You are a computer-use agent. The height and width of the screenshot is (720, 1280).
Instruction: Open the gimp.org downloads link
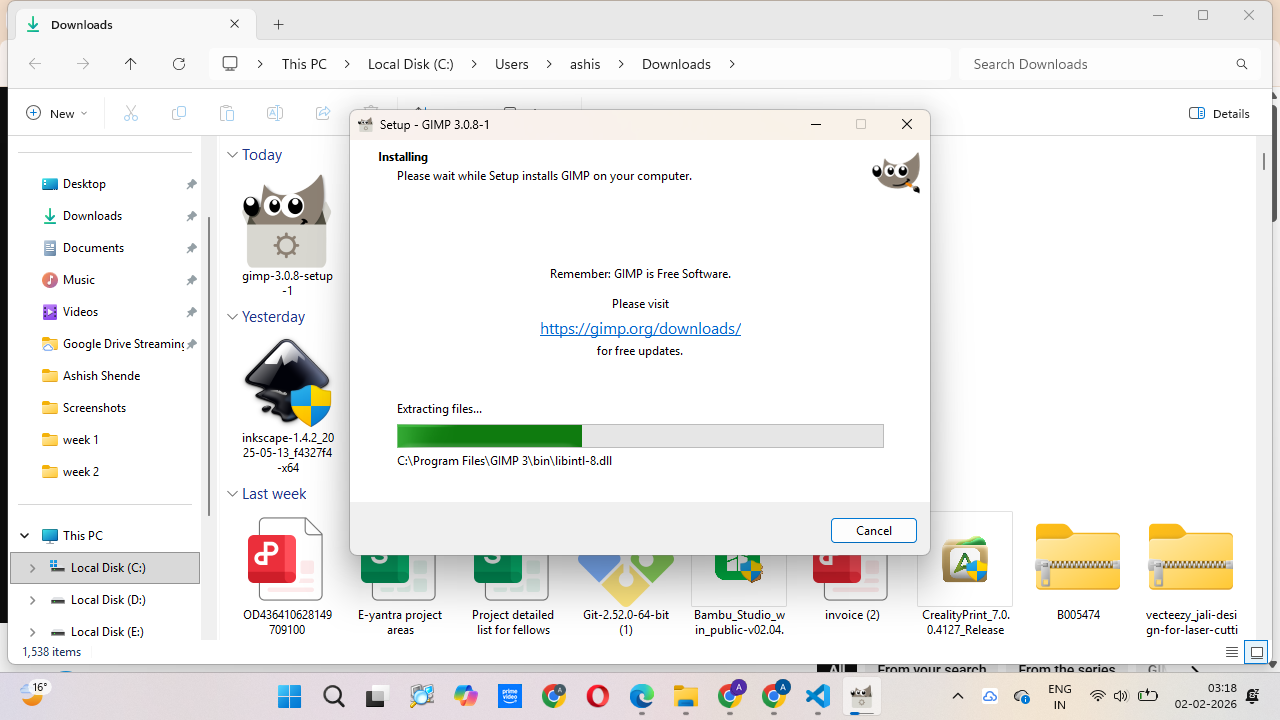(x=640, y=328)
